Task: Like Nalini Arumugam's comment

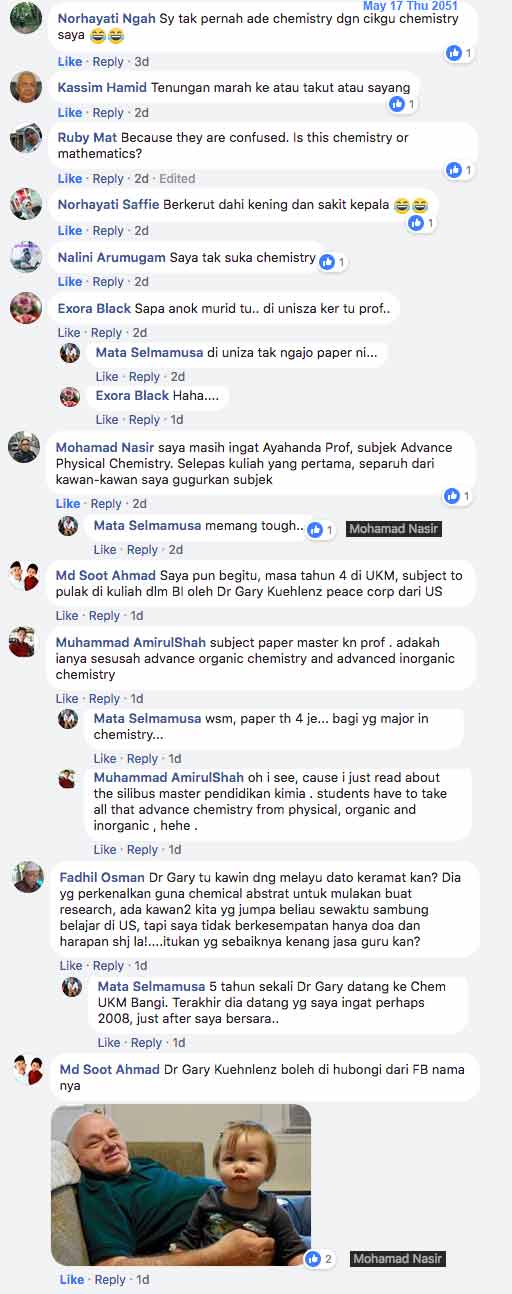Action: pyautogui.click(x=70, y=282)
